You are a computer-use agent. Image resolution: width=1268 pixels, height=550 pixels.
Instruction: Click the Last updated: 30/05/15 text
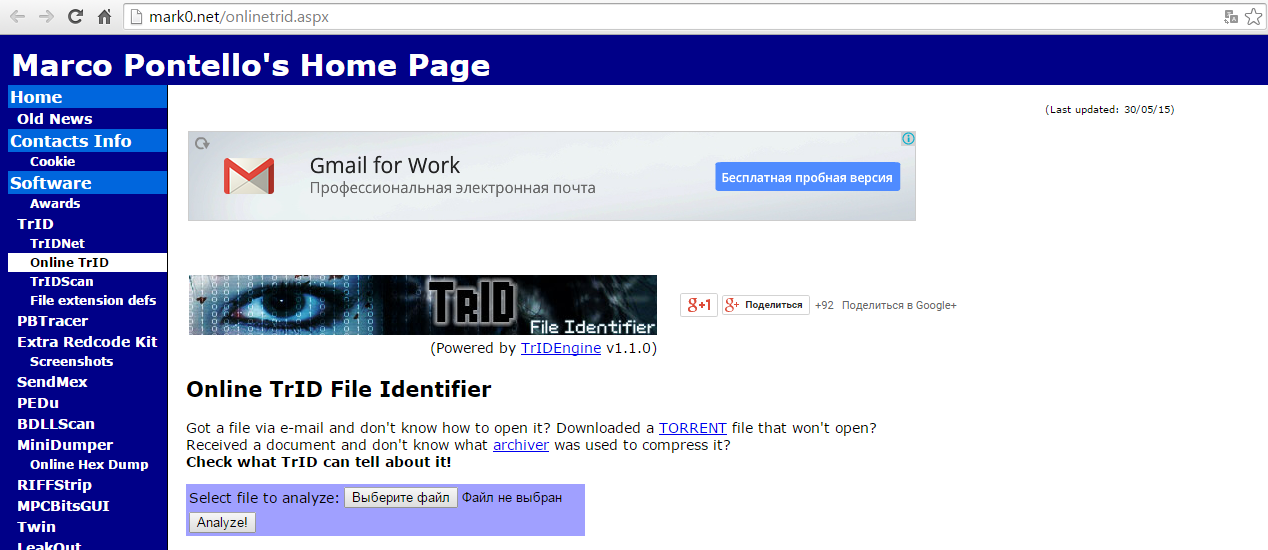(1110, 110)
